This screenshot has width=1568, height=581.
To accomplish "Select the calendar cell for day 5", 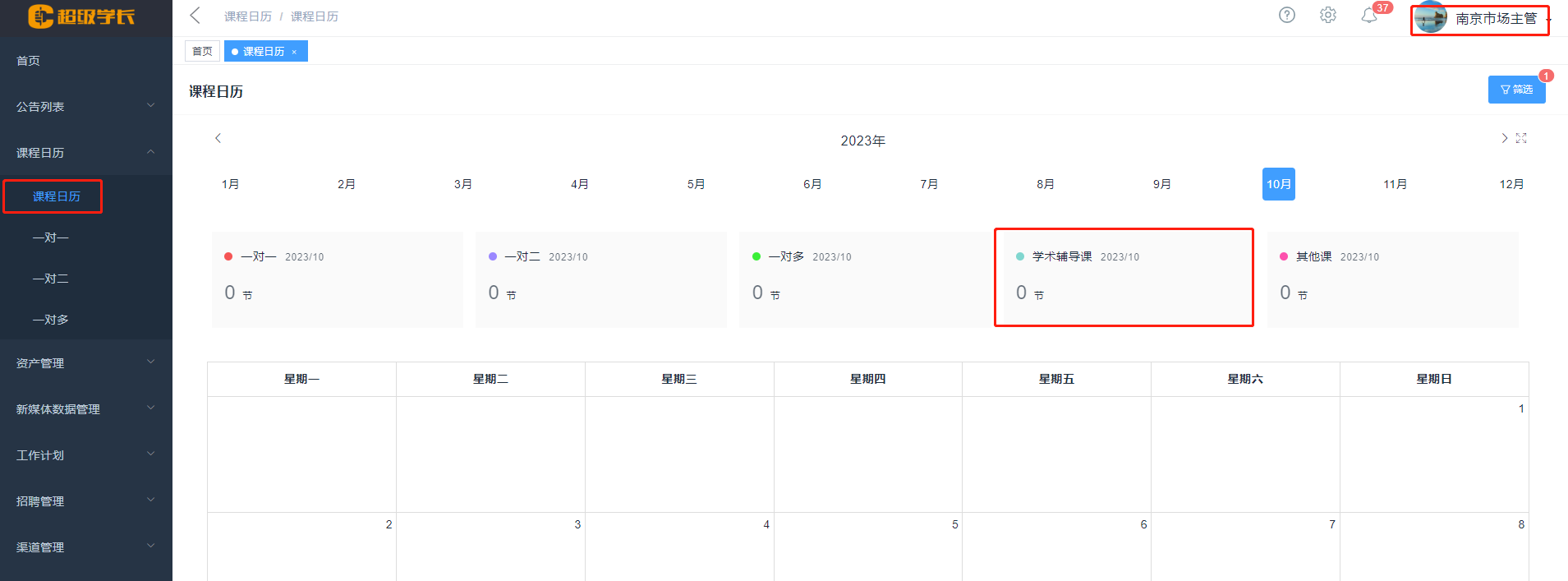I will [867, 546].
